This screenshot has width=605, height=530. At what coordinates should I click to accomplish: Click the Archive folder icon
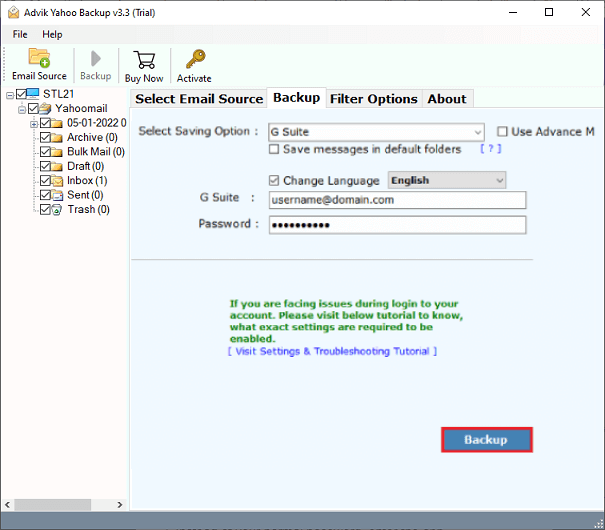57,138
